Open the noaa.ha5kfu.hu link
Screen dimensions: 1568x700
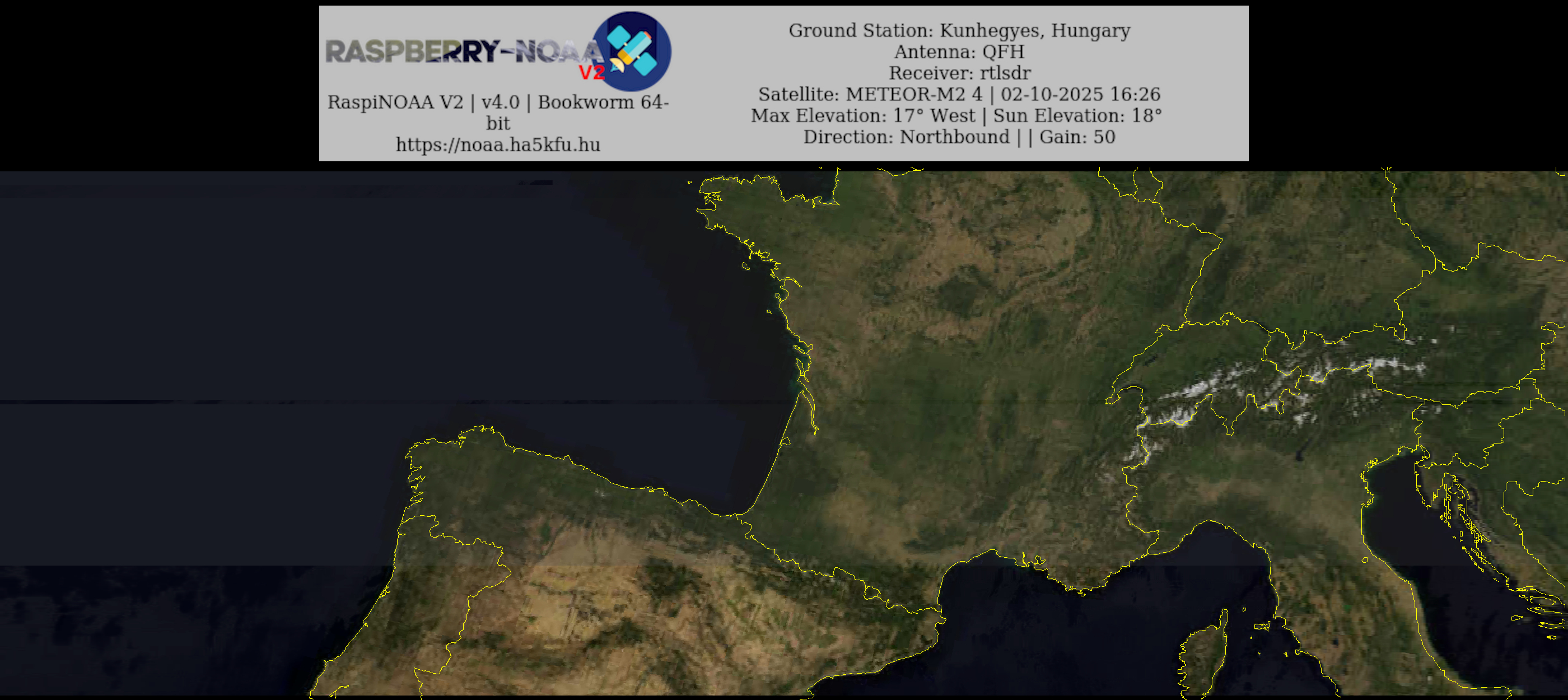click(x=498, y=145)
